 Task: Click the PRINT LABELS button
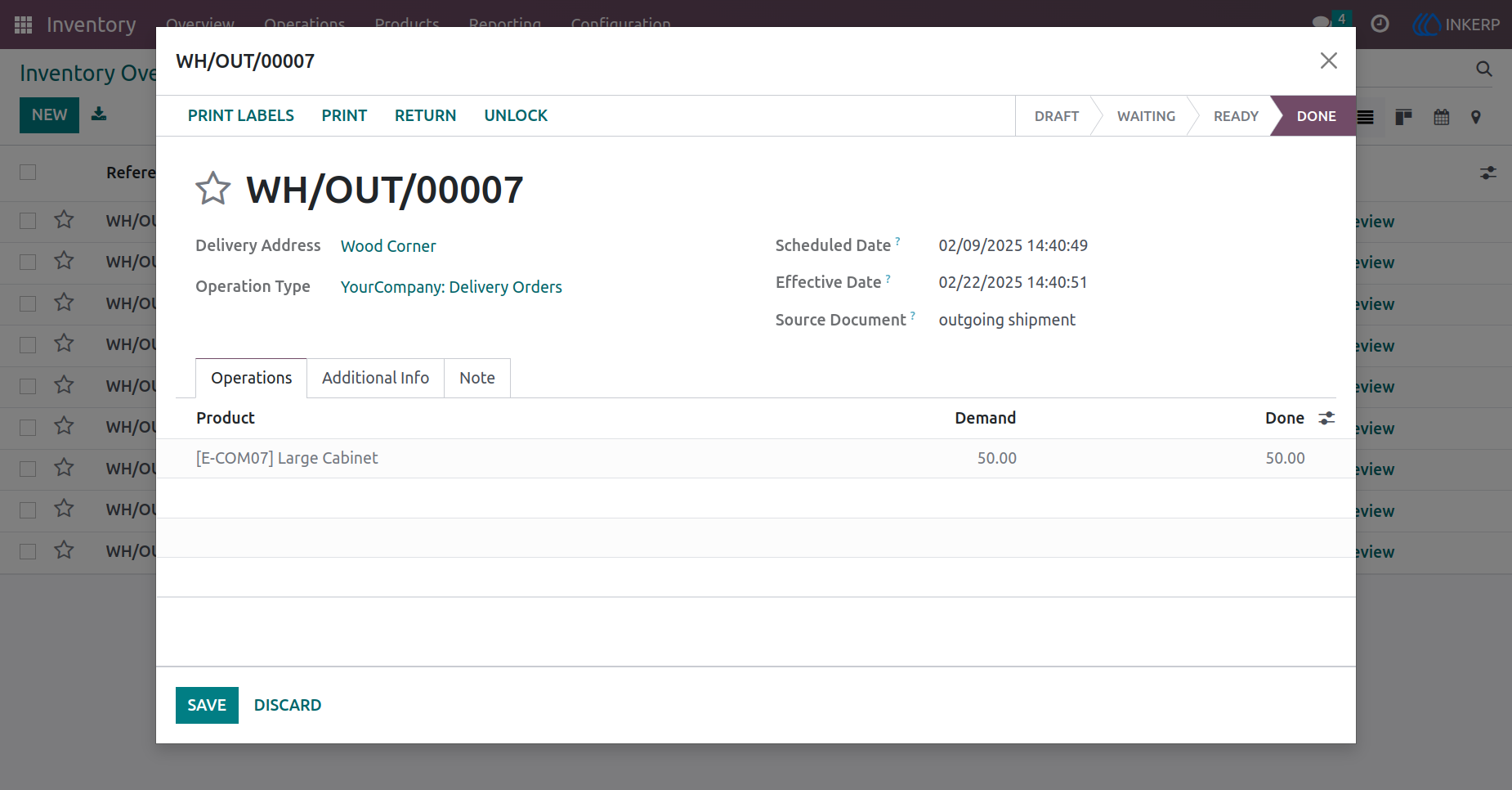pos(241,115)
